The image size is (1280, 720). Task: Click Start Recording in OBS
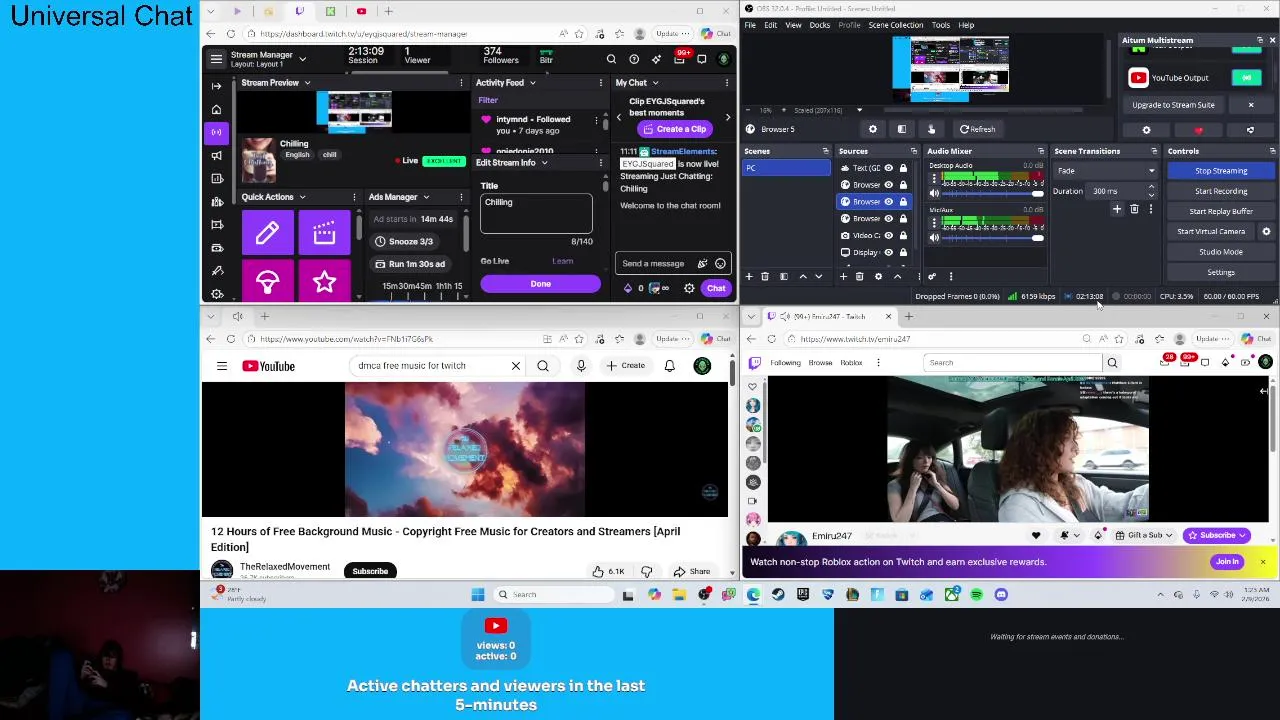click(1221, 191)
